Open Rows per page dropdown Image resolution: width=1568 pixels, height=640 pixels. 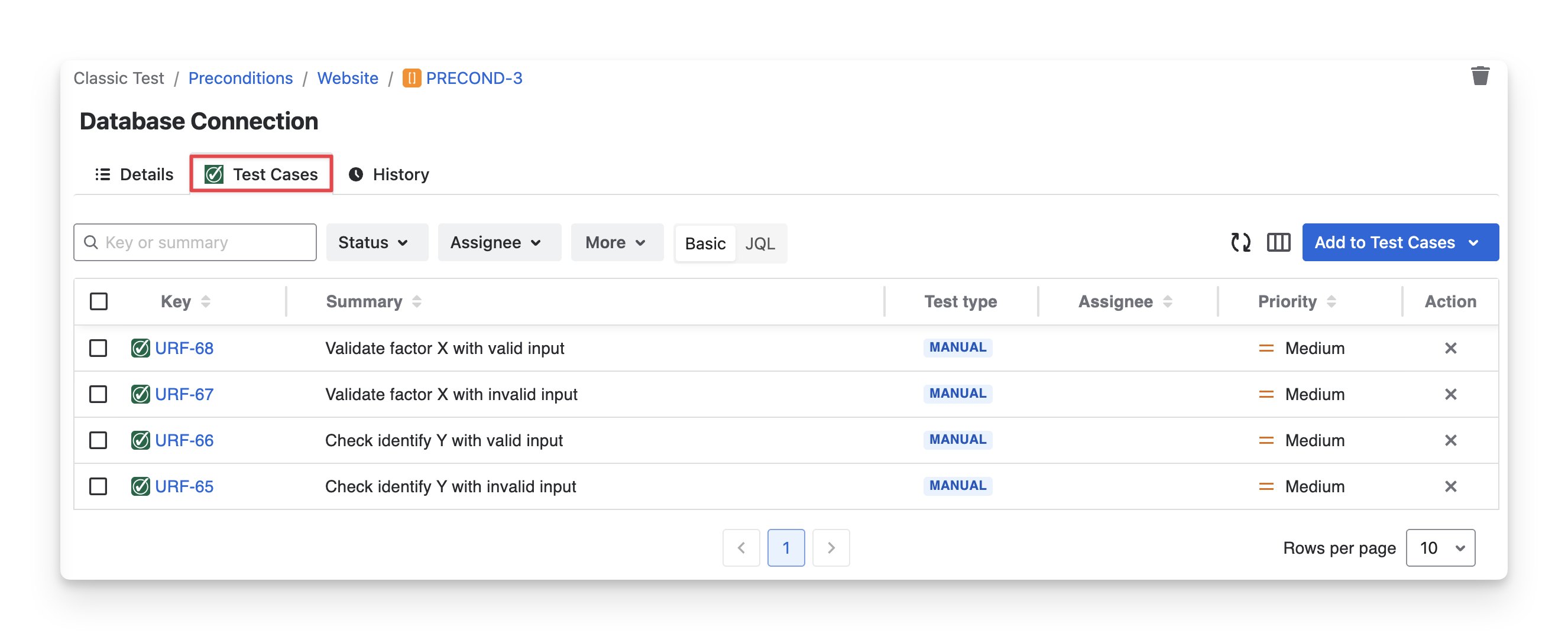coord(1440,548)
